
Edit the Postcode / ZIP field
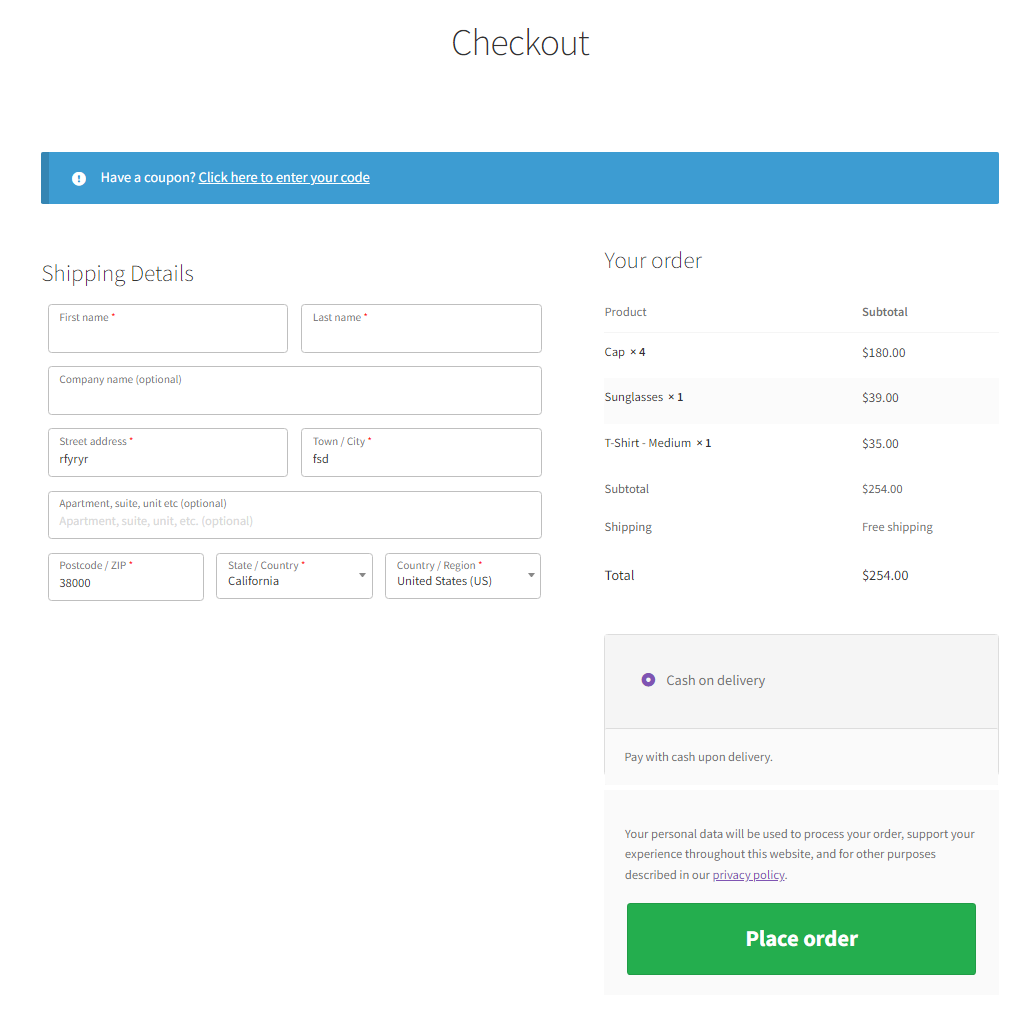pyautogui.click(x=125, y=576)
